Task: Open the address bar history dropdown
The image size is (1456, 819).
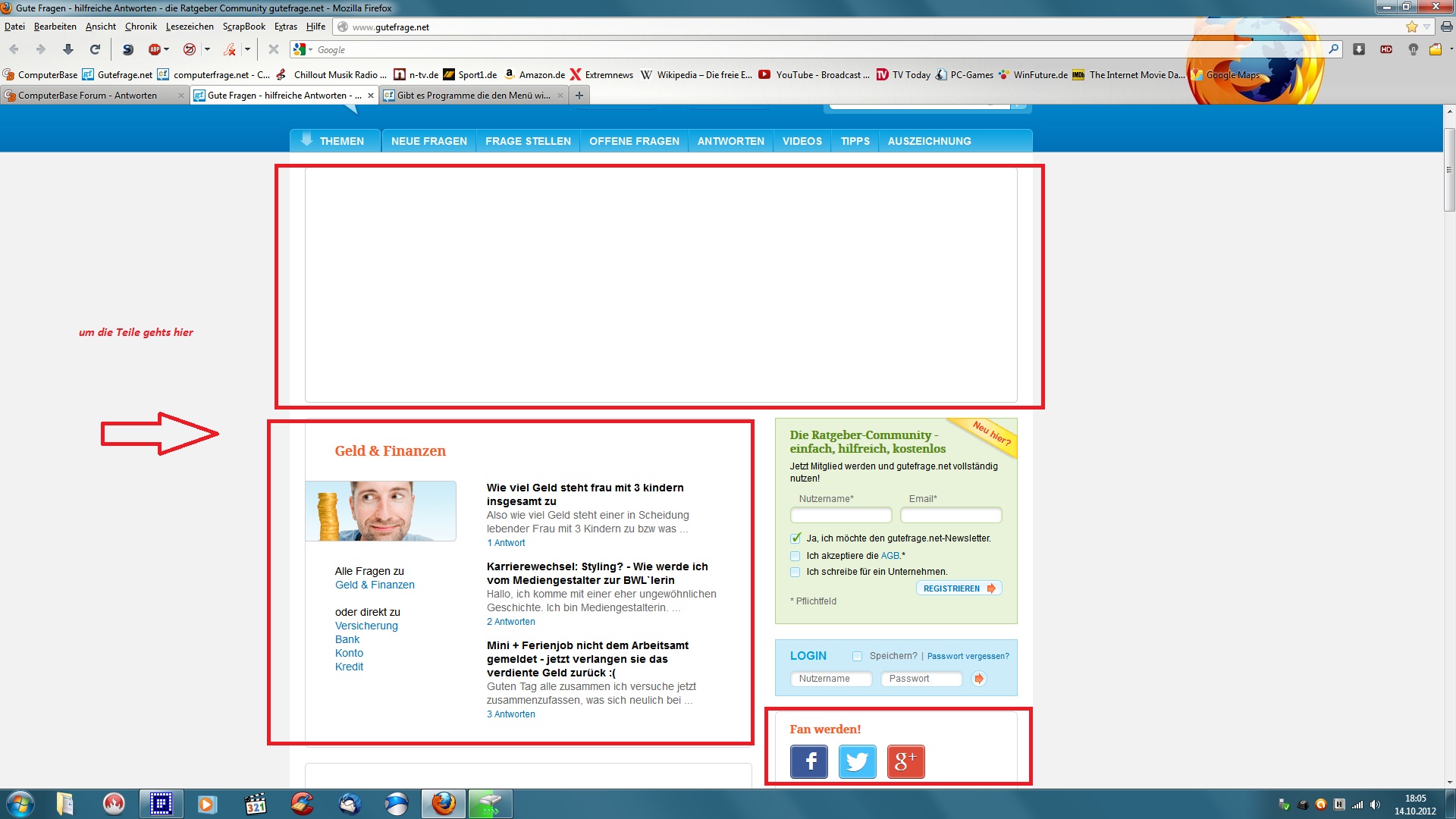Action: point(1426,27)
